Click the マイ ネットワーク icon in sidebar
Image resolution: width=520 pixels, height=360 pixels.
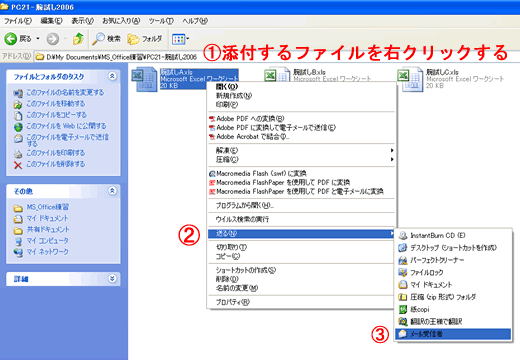coord(18,252)
